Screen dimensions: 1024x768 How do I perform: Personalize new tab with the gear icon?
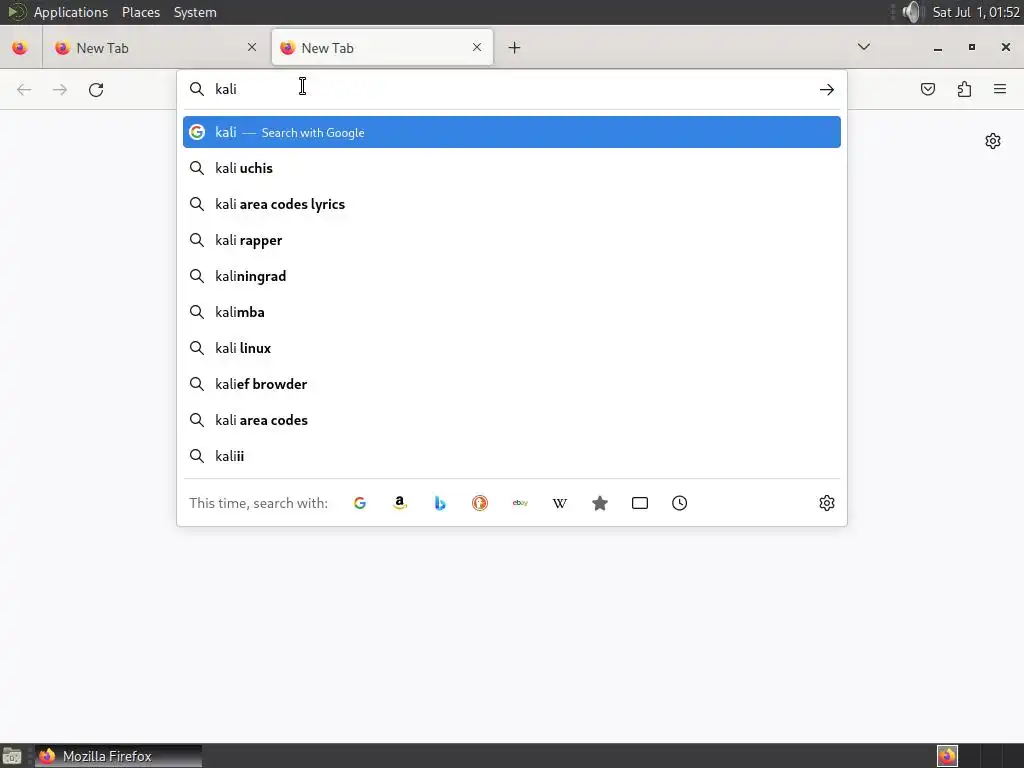(x=993, y=141)
